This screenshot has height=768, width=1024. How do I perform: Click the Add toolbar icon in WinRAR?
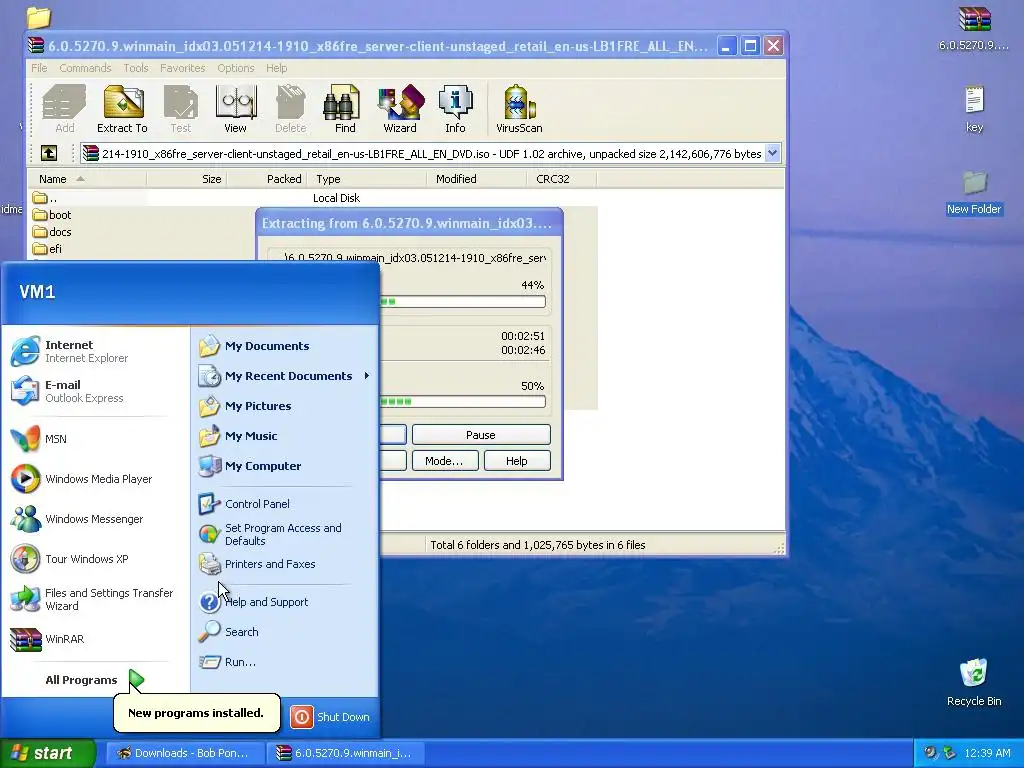[x=64, y=109]
